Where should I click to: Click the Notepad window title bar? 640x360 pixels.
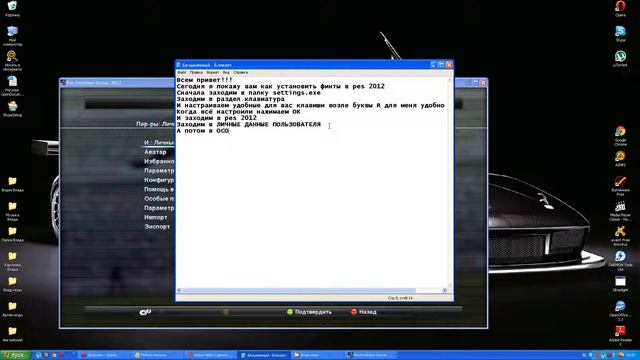pyautogui.click(x=304, y=64)
